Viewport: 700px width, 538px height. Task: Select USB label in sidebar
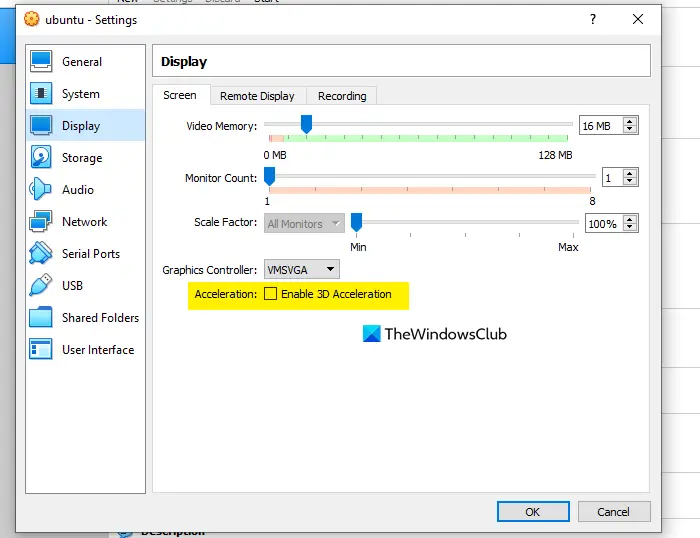pos(72,286)
